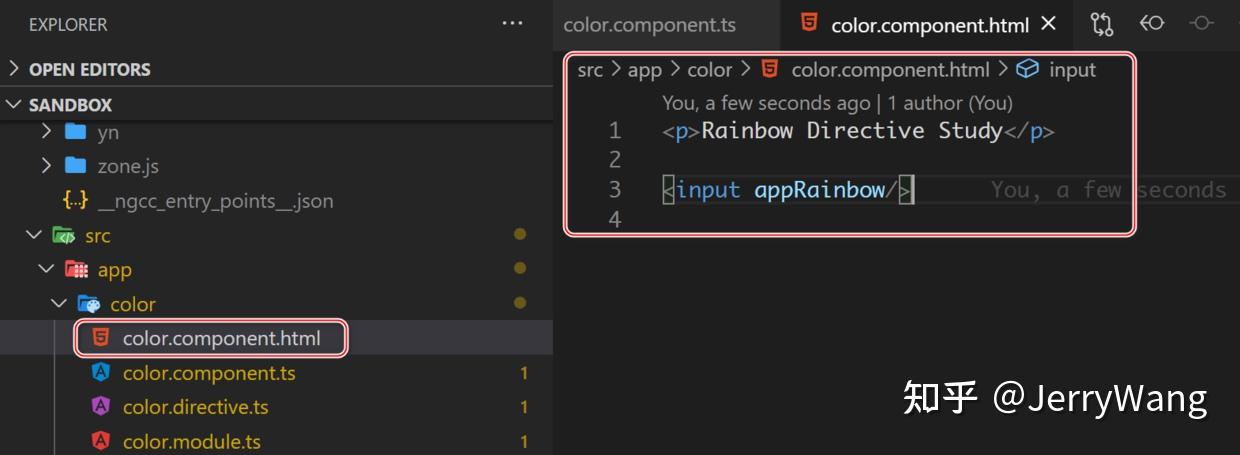This screenshot has width=1240, height=455.
Task: Open color.directive.ts from the explorer
Action: click(x=195, y=407)
